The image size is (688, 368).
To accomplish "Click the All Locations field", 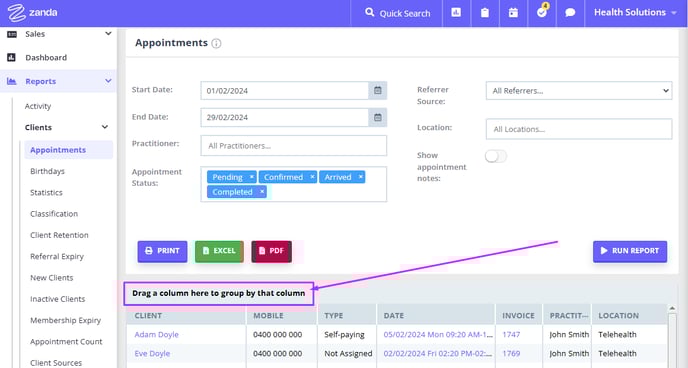I will [579, 129].
